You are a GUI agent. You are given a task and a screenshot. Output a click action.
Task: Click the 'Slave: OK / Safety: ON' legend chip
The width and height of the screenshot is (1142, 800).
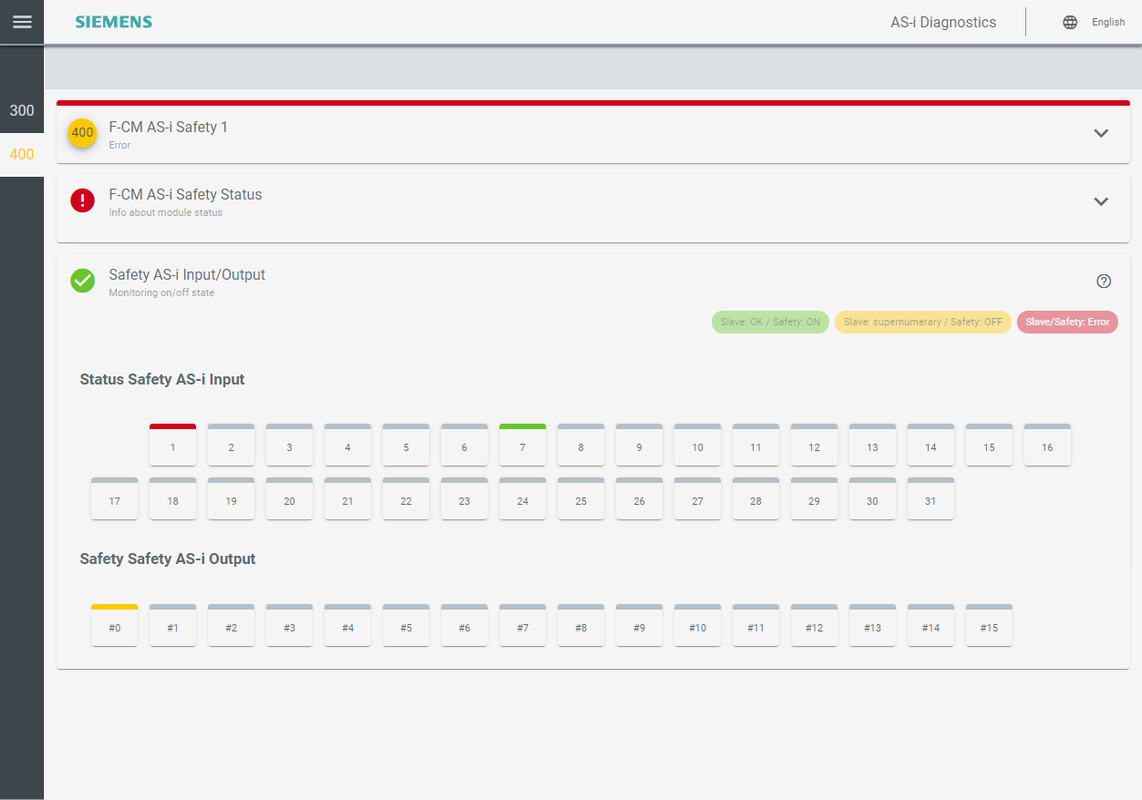tap(770, 322)
